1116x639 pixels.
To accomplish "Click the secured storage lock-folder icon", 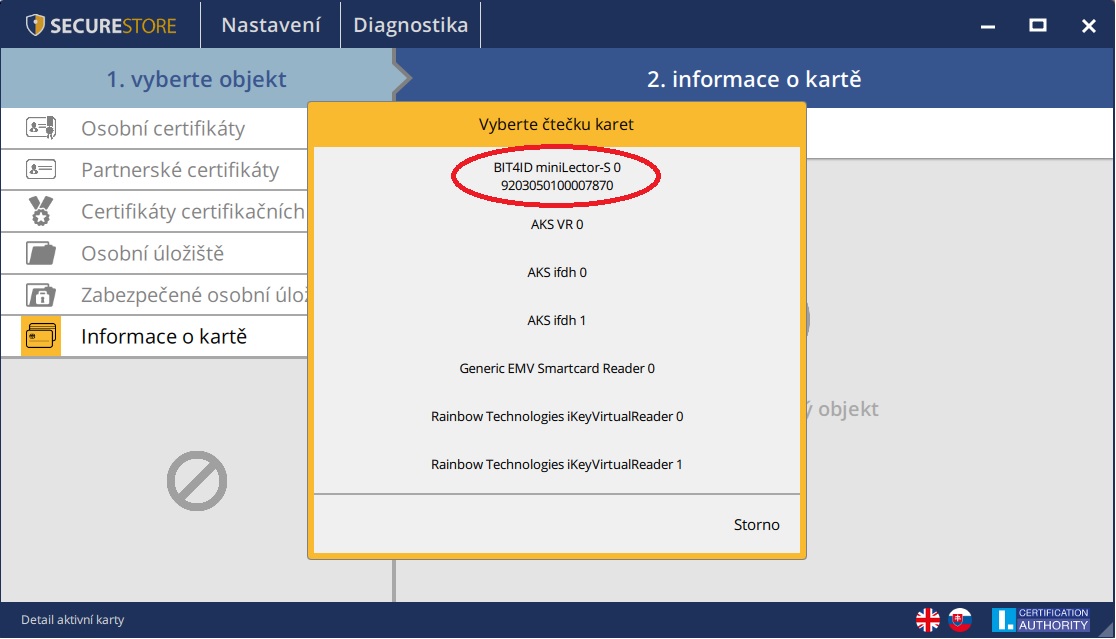I will [x=41, y=295].
